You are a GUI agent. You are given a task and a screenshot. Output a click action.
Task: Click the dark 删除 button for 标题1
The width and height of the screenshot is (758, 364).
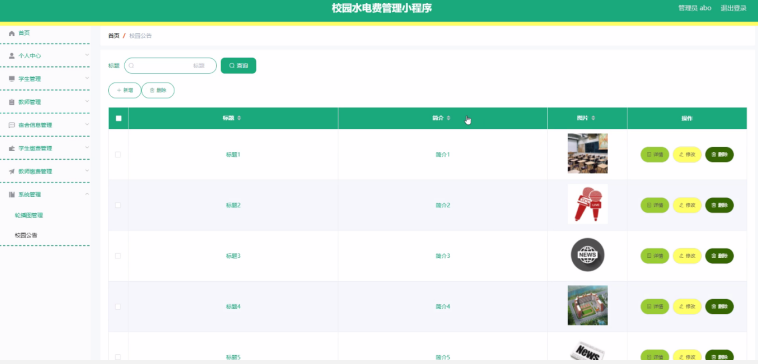click(719, 155)
